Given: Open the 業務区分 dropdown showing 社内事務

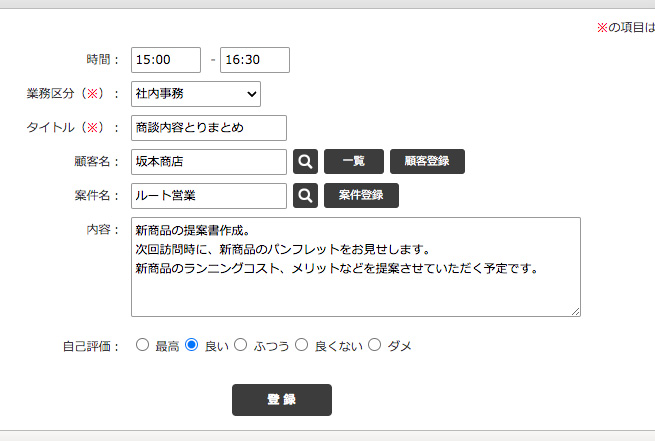Looking at the screenshot, I should point(196,94).
